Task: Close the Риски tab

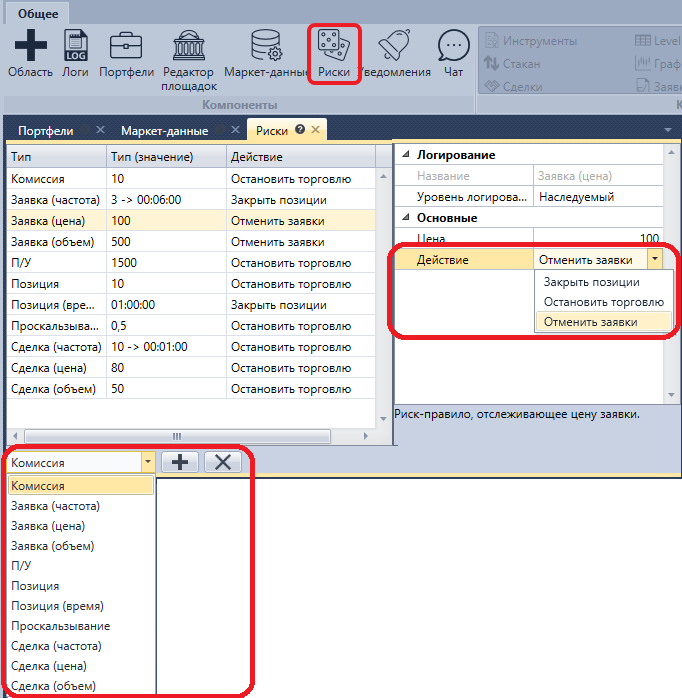Action: (315, 130)
